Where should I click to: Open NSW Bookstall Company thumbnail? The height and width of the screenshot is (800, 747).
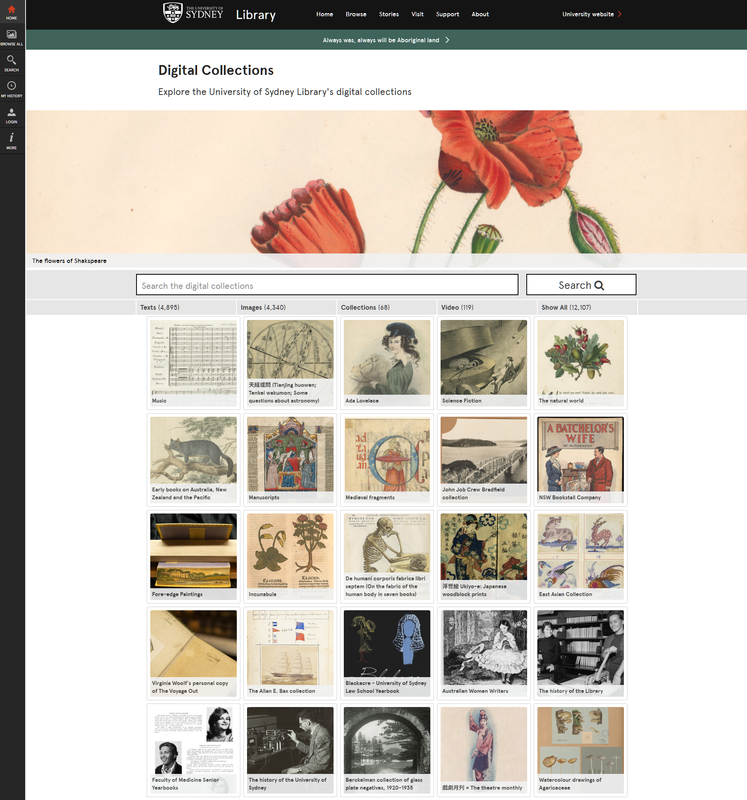coord(581,460)
